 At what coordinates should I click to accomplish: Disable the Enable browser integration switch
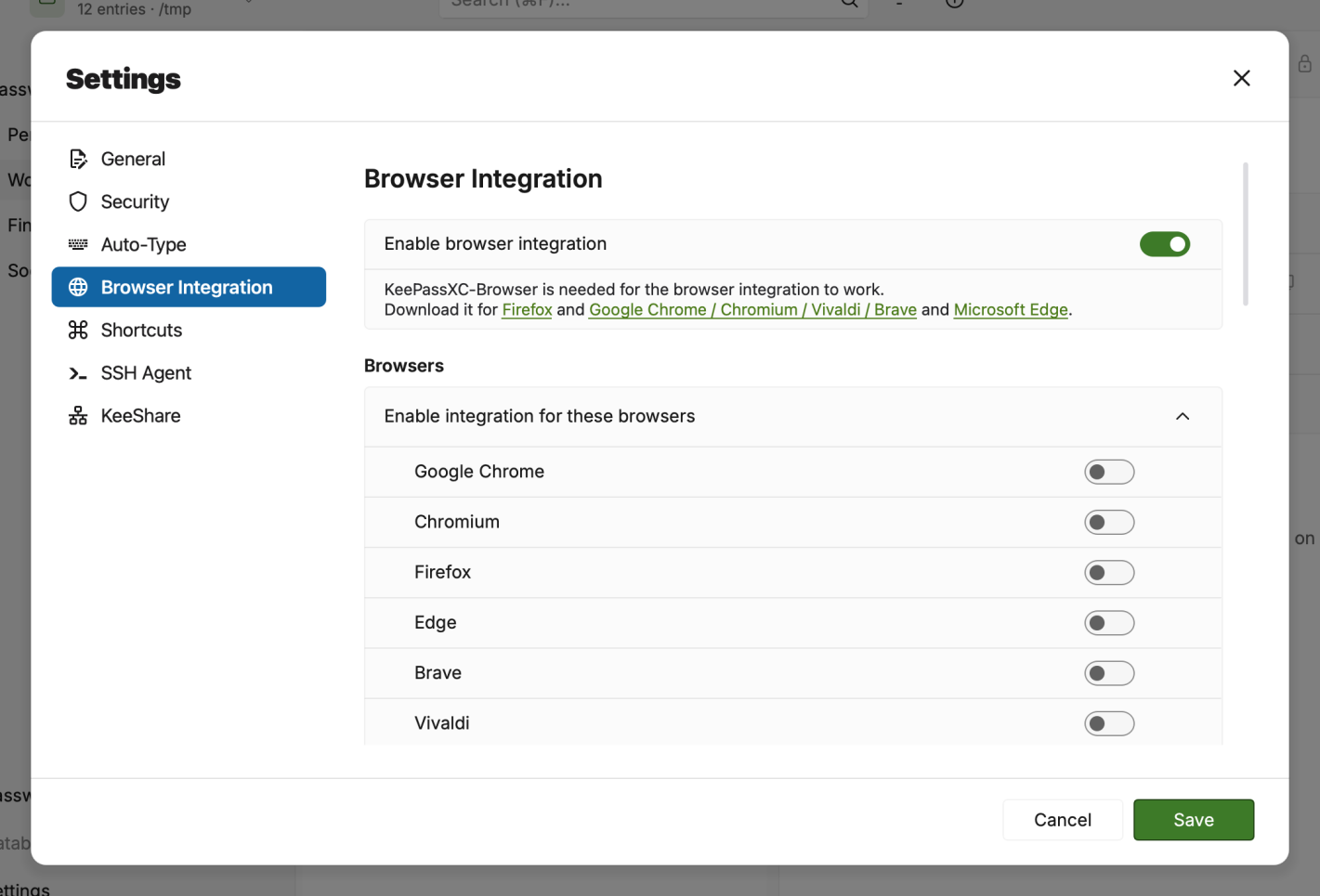(1165, 244)
